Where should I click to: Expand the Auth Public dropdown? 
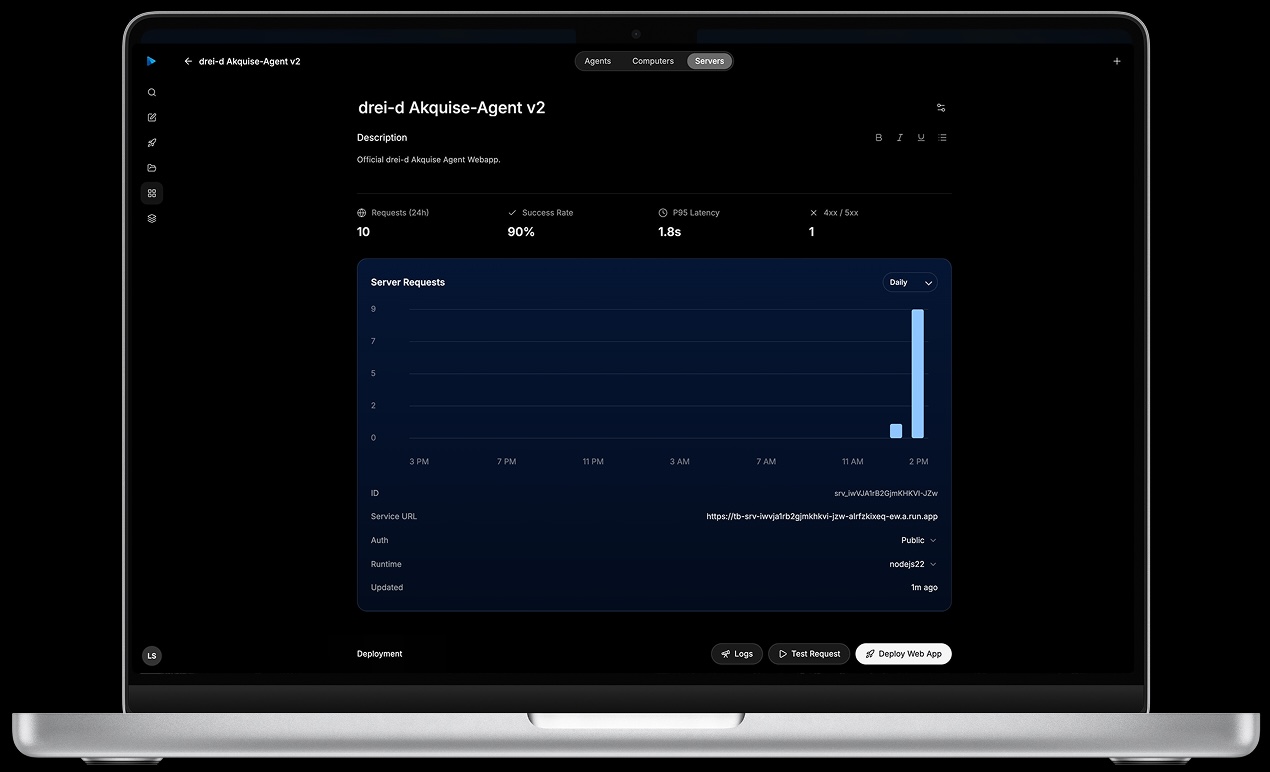point(919,540)
